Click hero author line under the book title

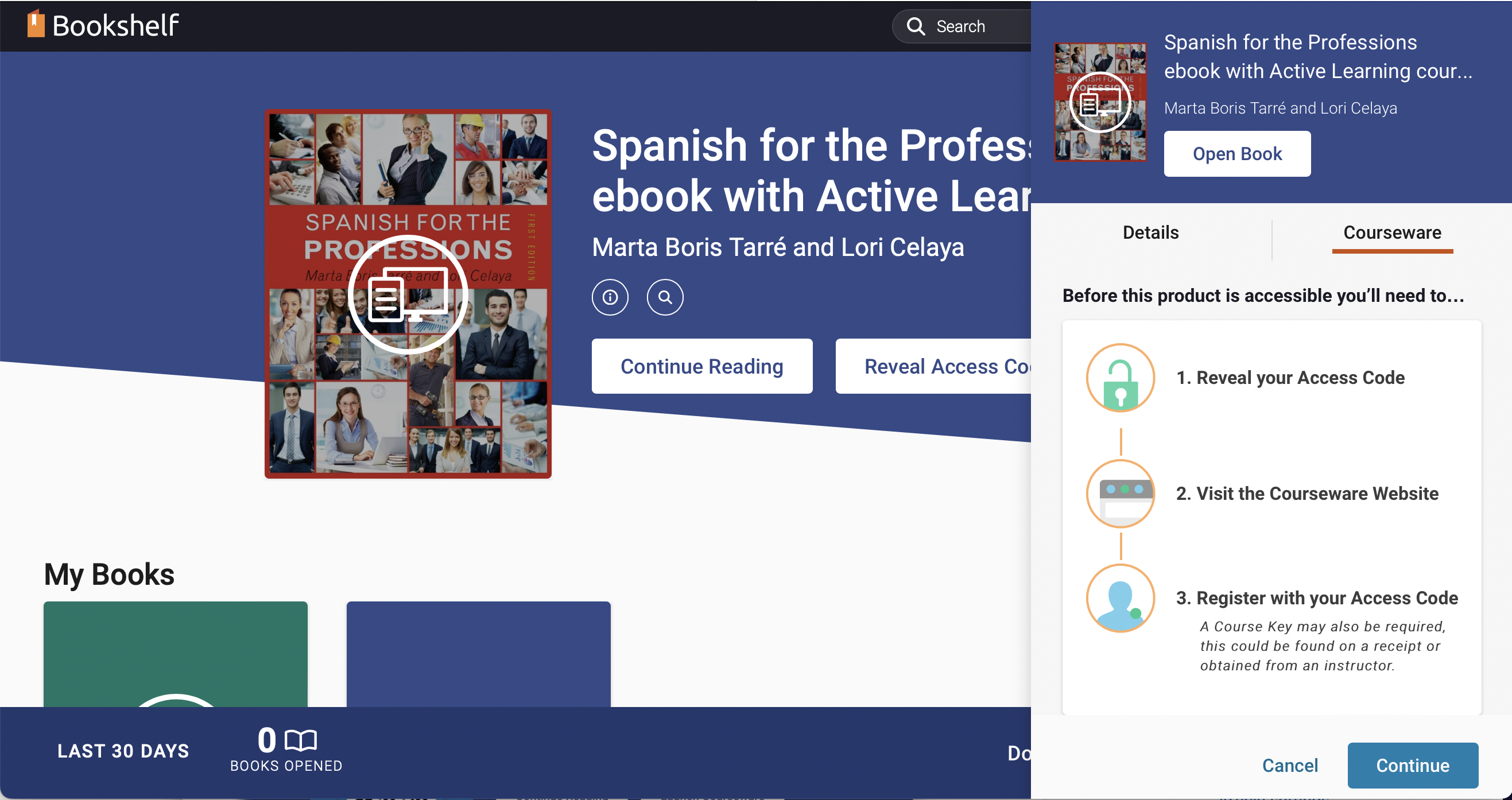tap(778, 247)
